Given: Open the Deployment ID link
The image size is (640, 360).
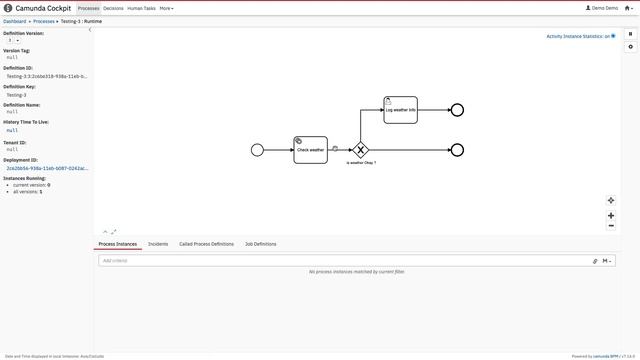Looking at the screenshot, I should (47, 168).
